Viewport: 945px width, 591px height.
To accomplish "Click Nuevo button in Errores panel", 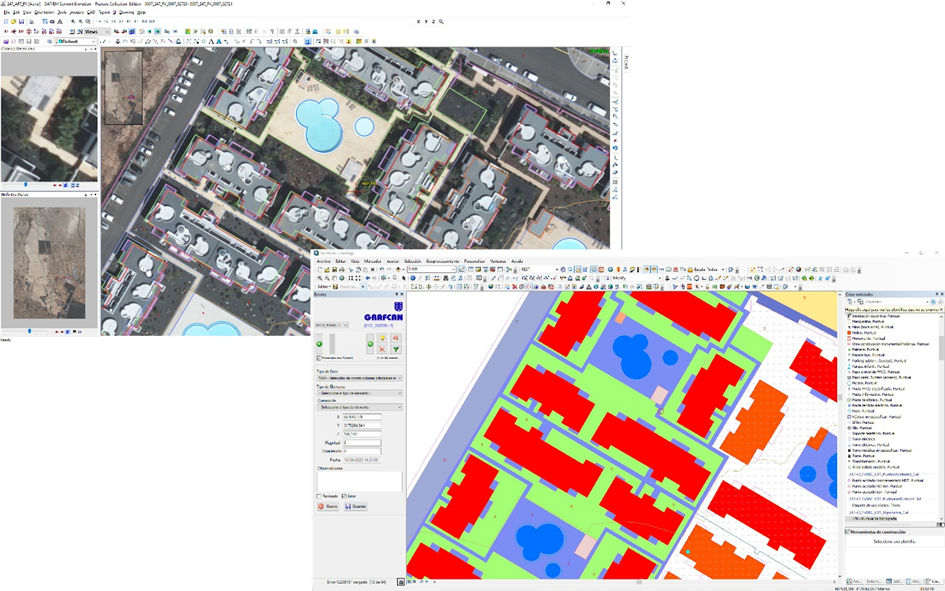I will coord(328,506).
